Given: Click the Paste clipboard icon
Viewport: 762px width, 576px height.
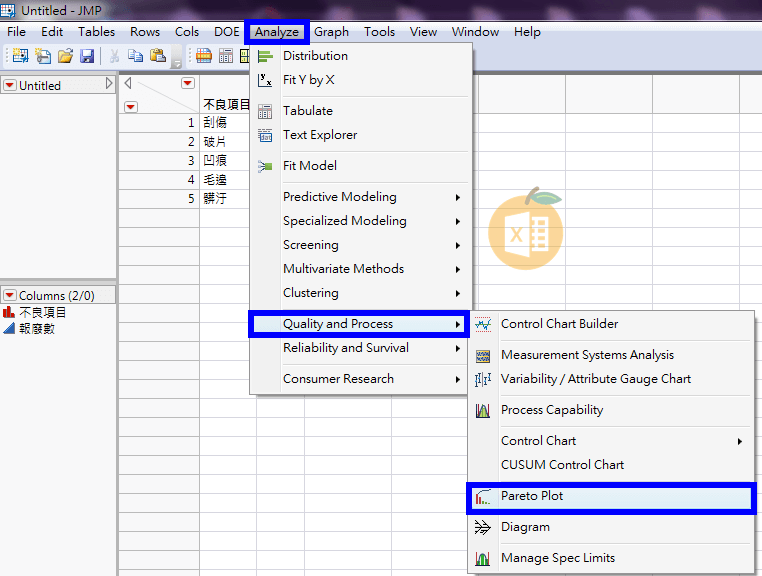Looking at the screenshot, I should 157,55.
